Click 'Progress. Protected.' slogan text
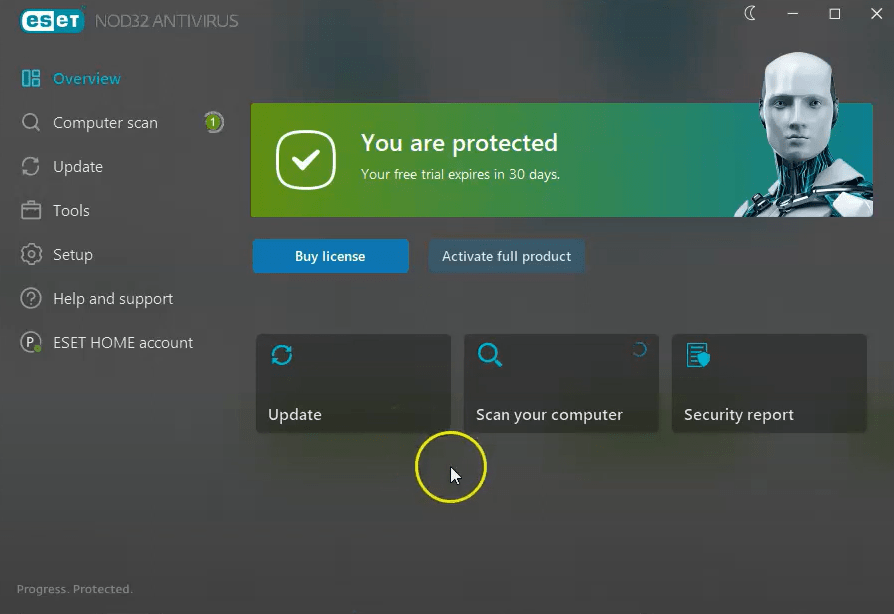Viewport: 894px width, 614px height. (x=75, y=589)
